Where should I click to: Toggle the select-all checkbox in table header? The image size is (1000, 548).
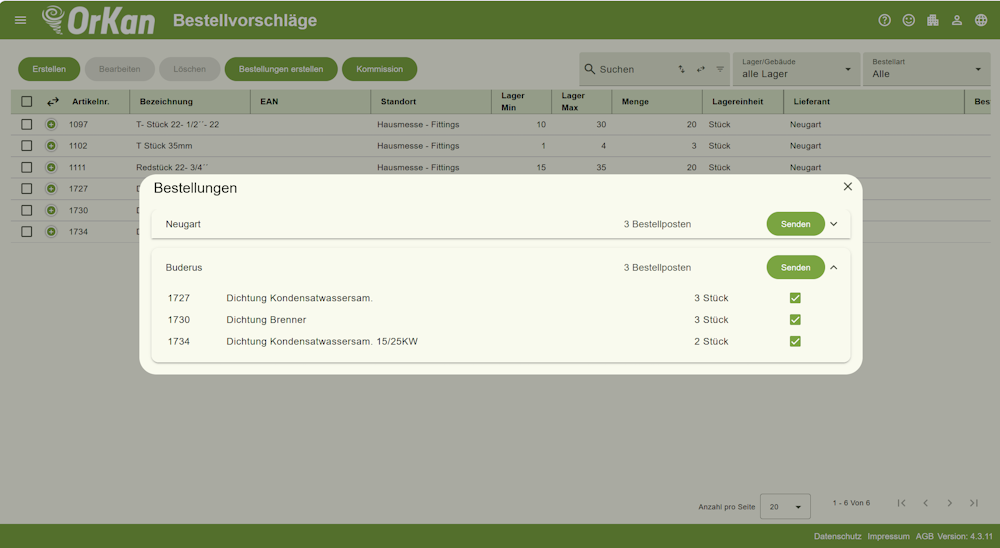click(26, 101)
